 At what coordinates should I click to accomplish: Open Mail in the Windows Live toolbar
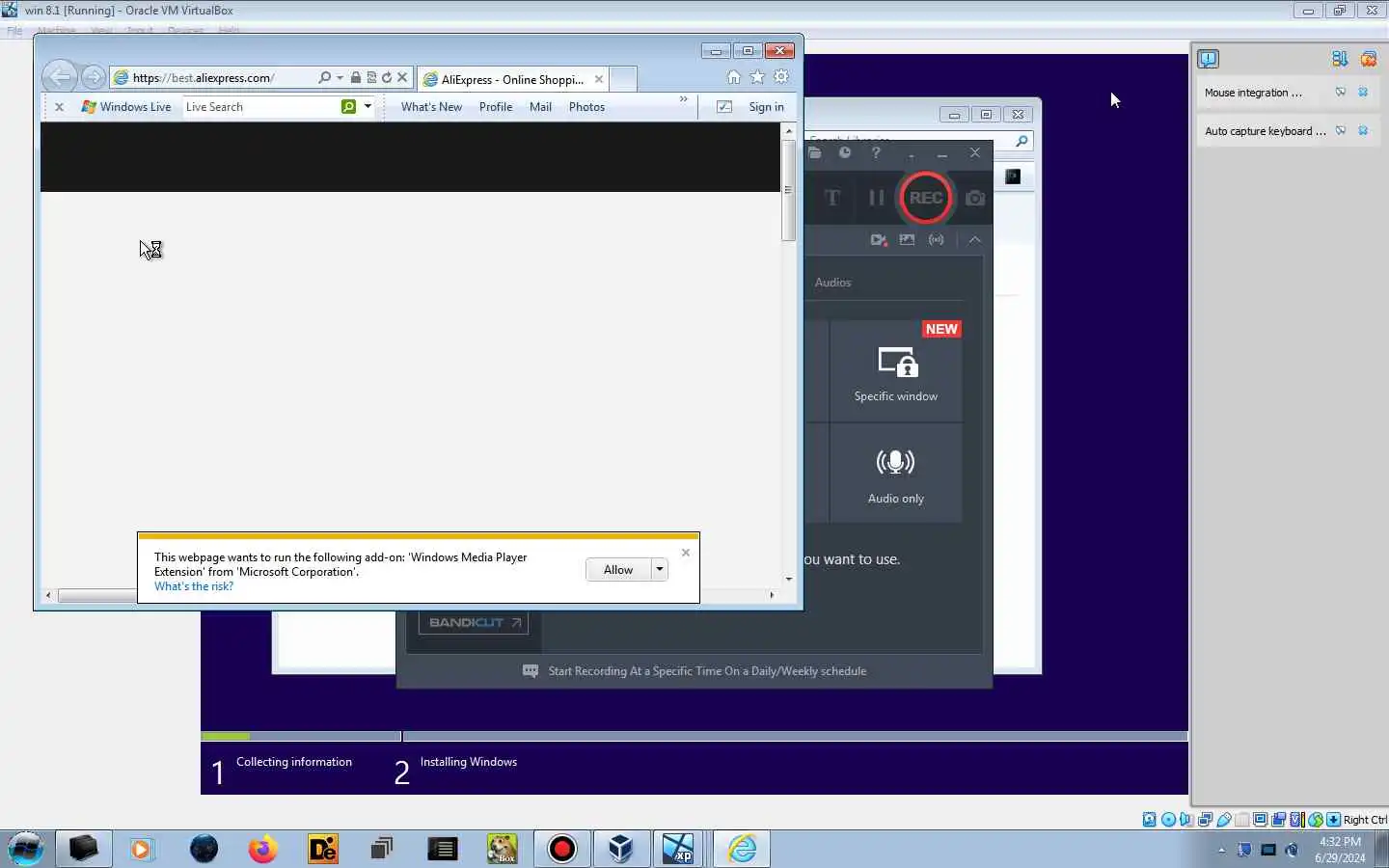coord(540,107)
